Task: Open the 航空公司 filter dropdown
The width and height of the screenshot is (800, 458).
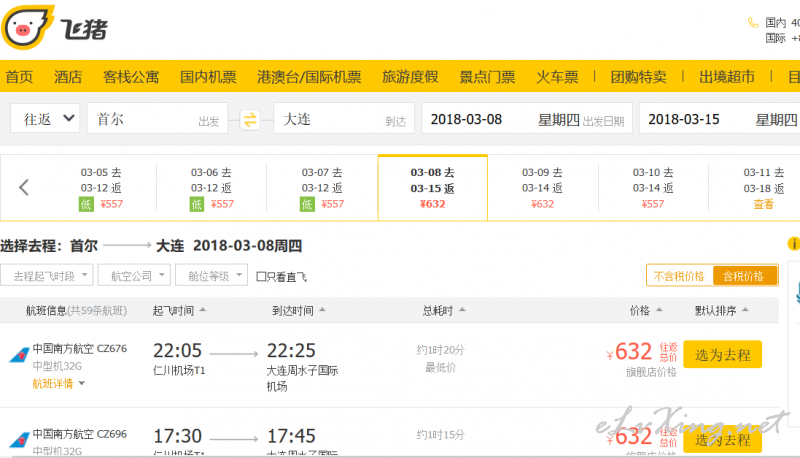Action: click(x=134, y=275)
